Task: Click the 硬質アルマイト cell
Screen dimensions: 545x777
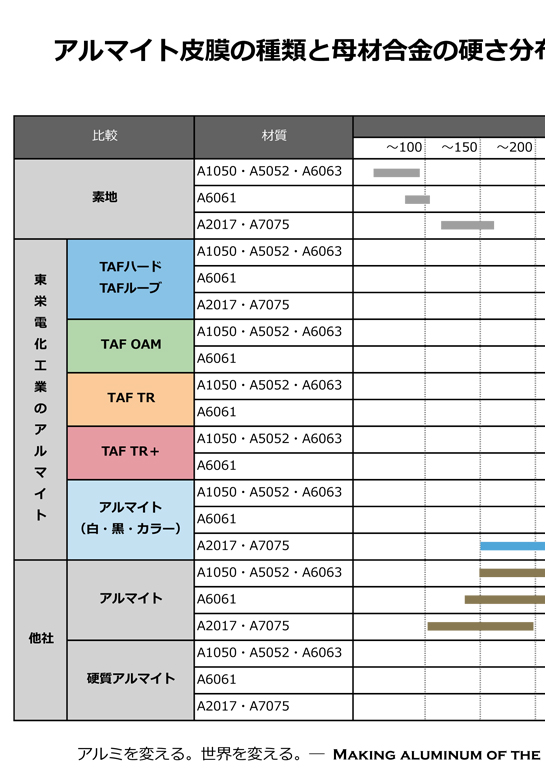Action: tap(130, 680)
